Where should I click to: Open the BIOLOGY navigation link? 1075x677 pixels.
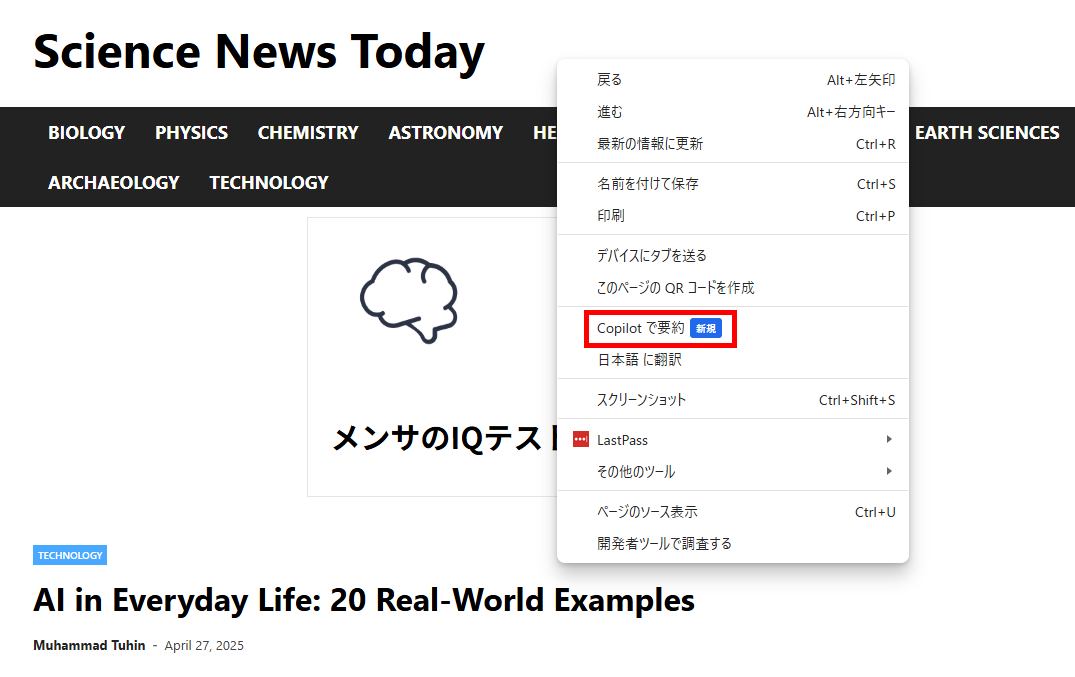[86, 132]
